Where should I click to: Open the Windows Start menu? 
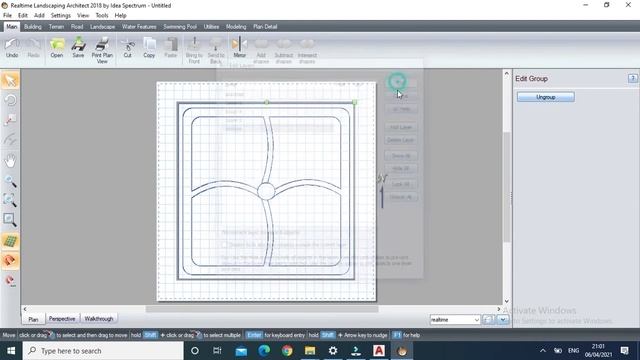pyautogui.click(x=11, y=351)
